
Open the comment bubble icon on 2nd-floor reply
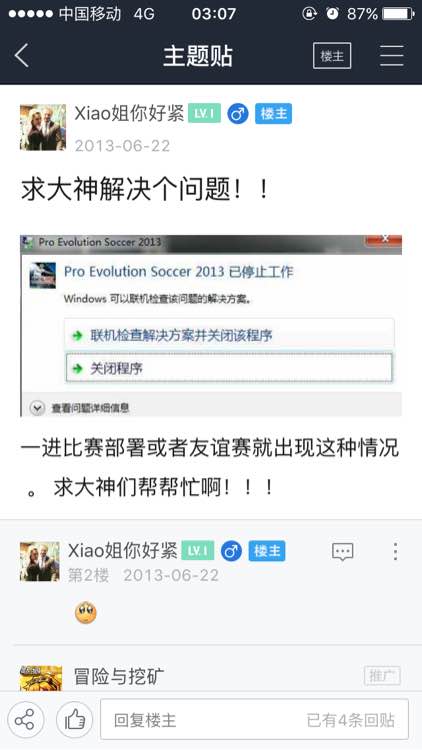(343, 551)
